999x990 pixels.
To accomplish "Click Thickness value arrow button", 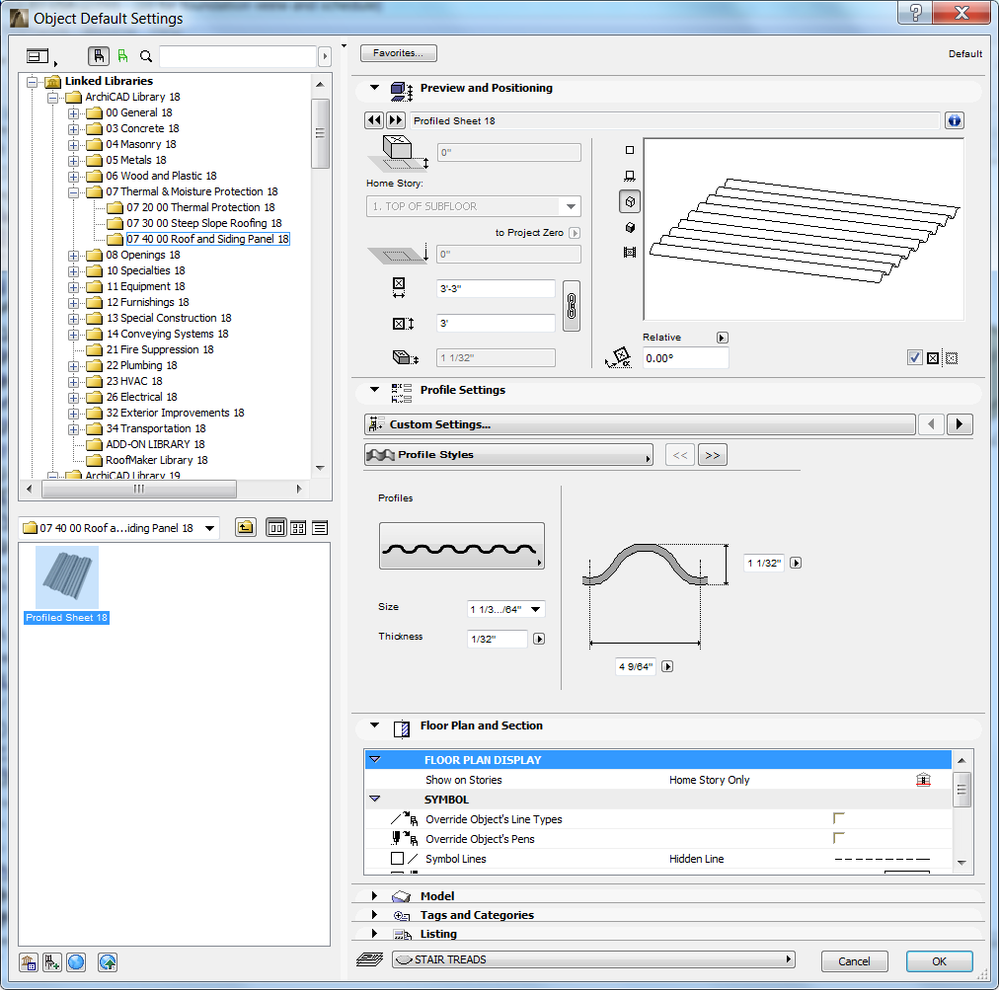I will [539, 639].
